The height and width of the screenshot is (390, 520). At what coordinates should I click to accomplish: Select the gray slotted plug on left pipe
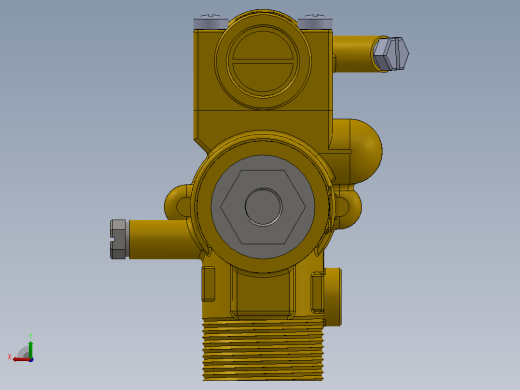(118, 239)
